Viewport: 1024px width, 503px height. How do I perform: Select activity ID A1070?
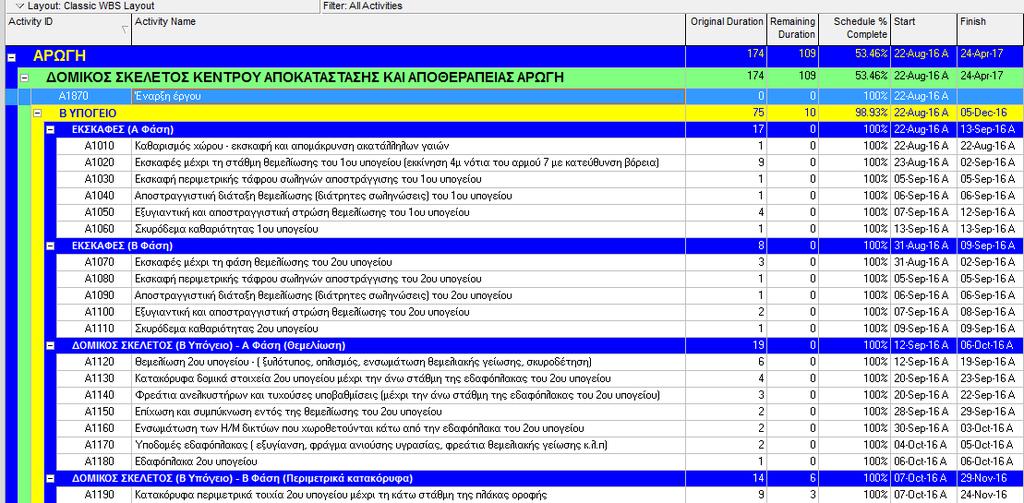pyautogui.click(x=99, y=263)
